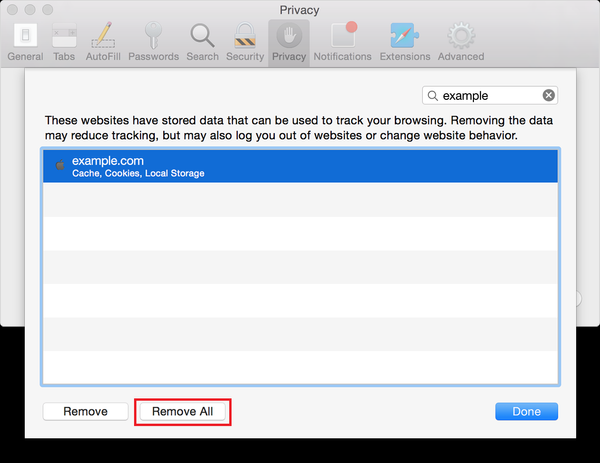Viewport: 600px width, 463px height.
Task: Click the Done button
Action: (526, 411)
